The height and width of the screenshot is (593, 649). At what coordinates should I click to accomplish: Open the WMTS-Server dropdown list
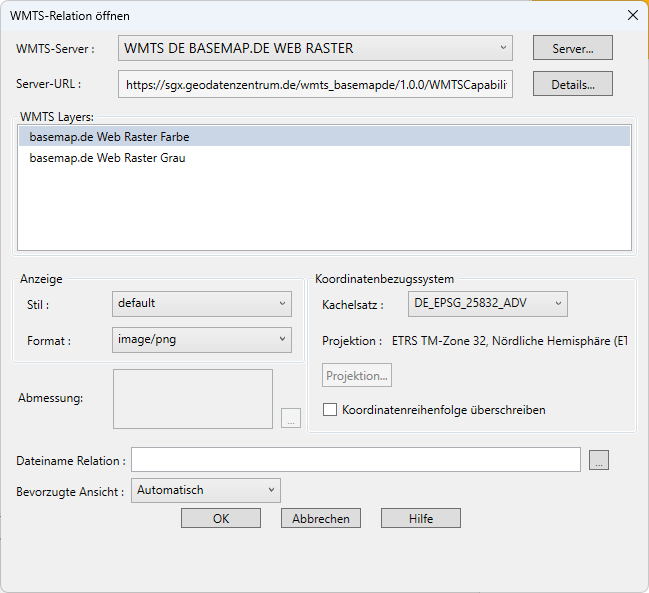315,48
